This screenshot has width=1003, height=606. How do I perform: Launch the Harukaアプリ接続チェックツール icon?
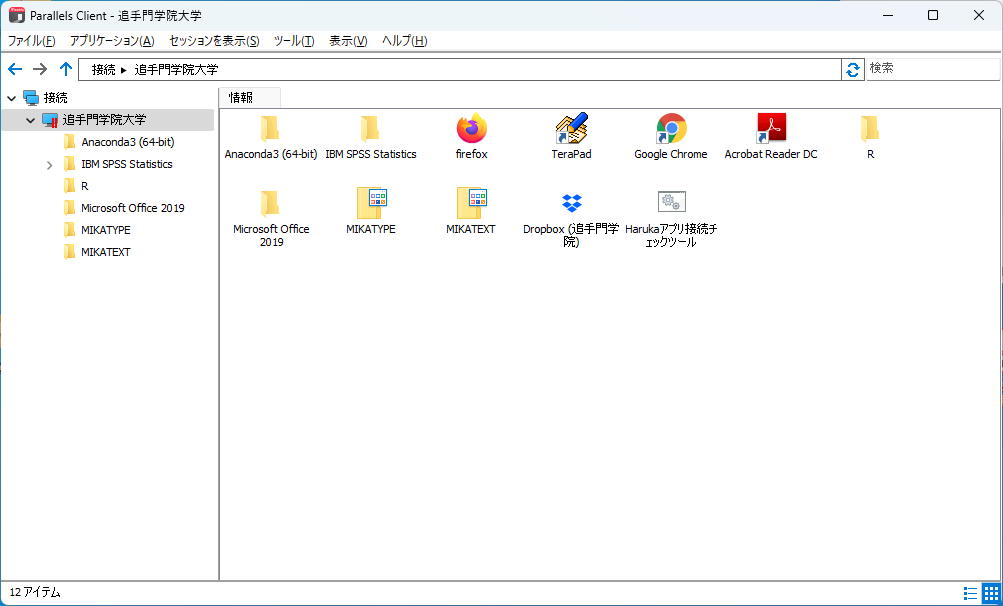pyautogui.click(x=671, y=202)
